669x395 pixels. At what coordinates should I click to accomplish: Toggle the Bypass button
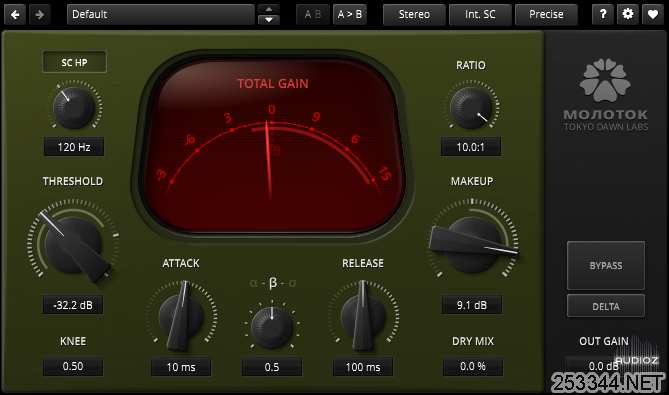pyautogui.click(x=606, y=265)
